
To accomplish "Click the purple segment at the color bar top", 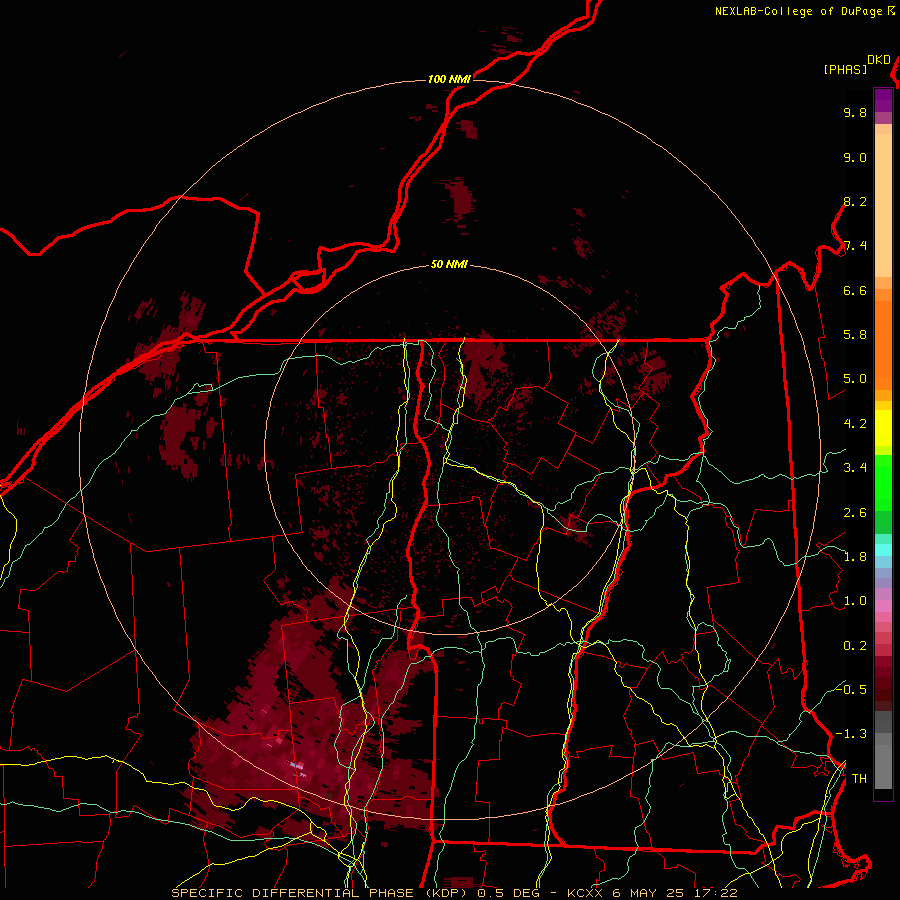I will coord(883,100).
